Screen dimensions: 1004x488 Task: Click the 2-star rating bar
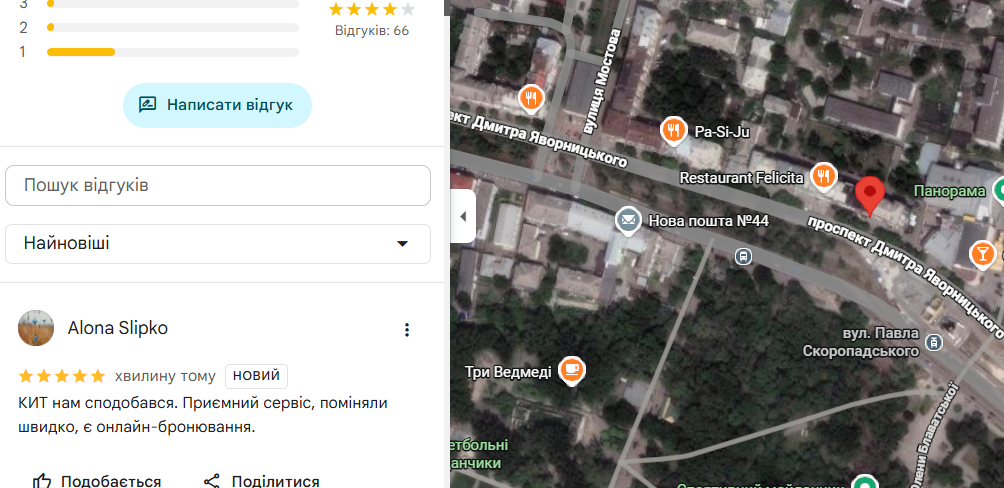pyautogui.click(x=173, y=28)
